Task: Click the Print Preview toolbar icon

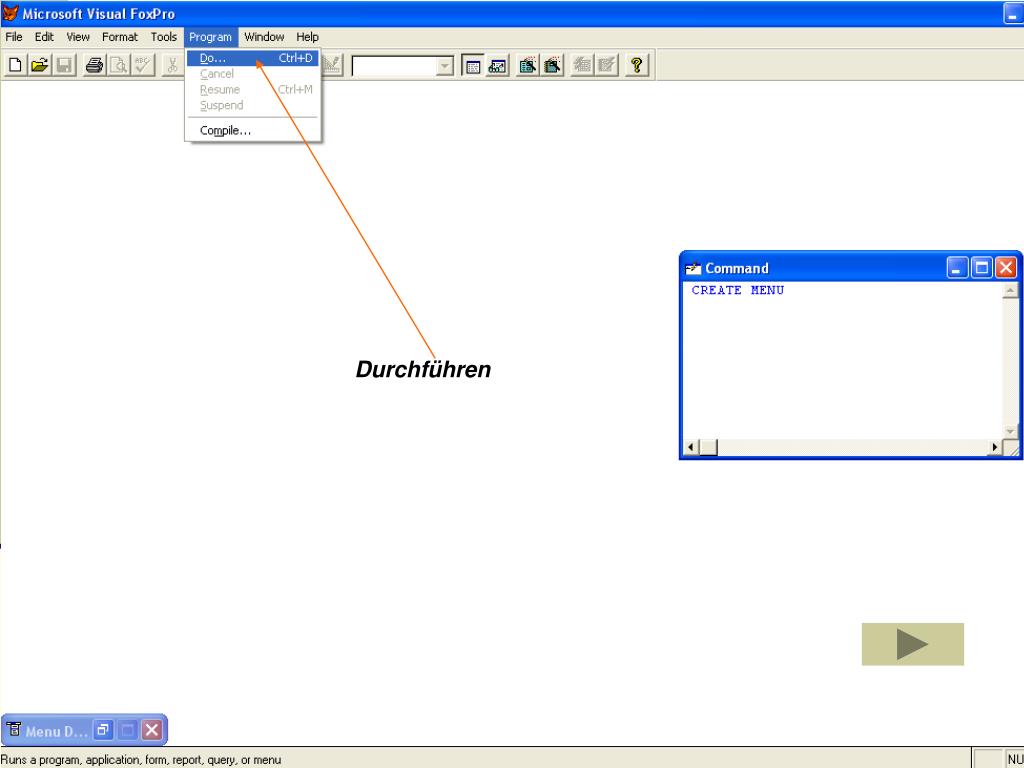Action: 119,65
